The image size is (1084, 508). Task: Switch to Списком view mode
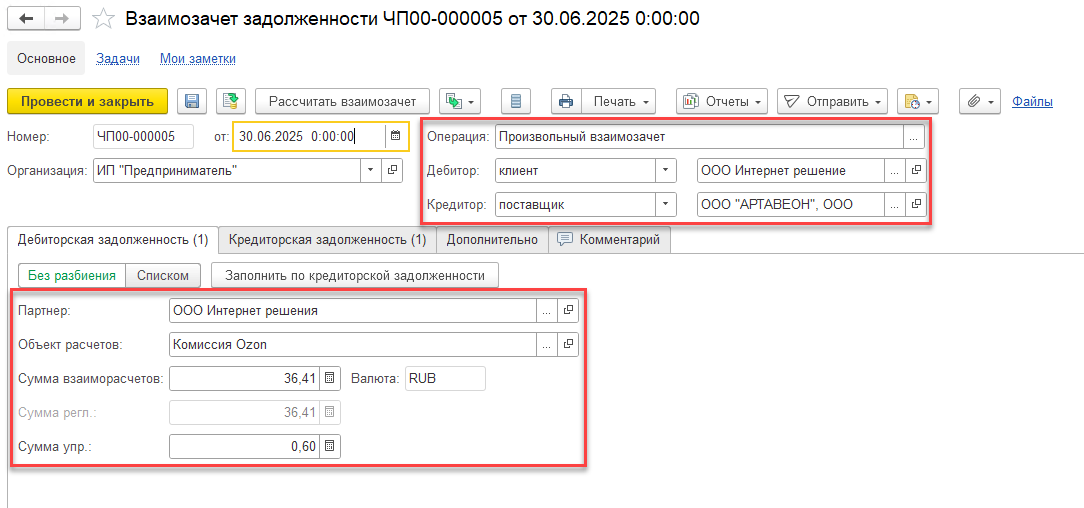pyautogui.click(x=164, y=275)
